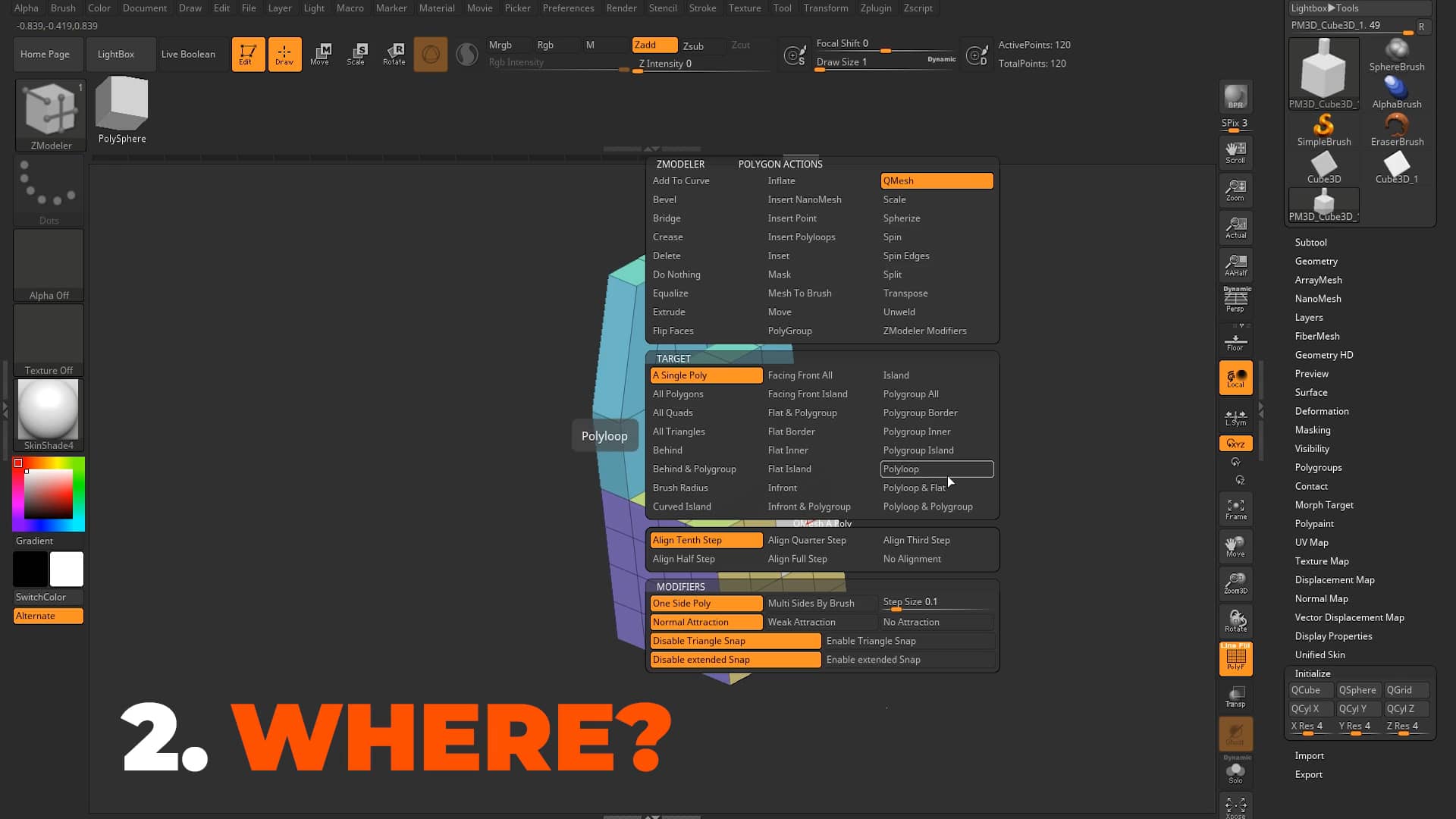Enable Solo mode
The height and width of the screenshot is (819, 1456).
(x=1235, y=771)
